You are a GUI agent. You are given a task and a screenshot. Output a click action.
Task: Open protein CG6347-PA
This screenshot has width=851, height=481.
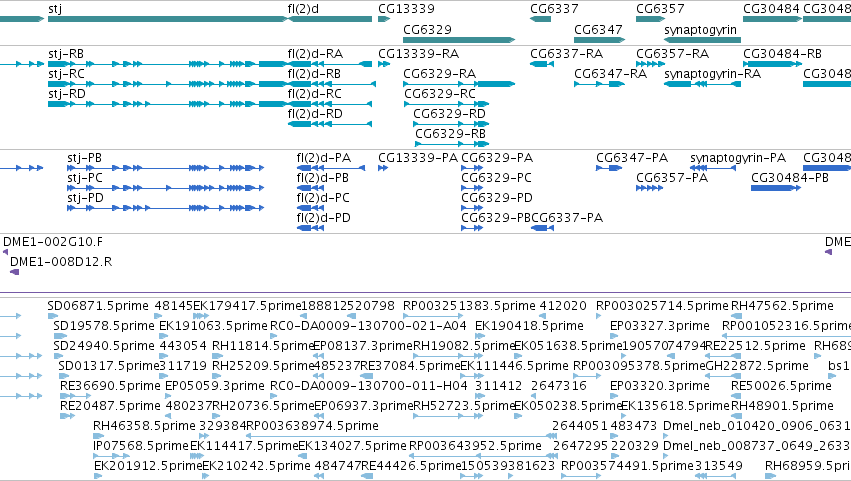pyautogui.click(x=632, y=158)
